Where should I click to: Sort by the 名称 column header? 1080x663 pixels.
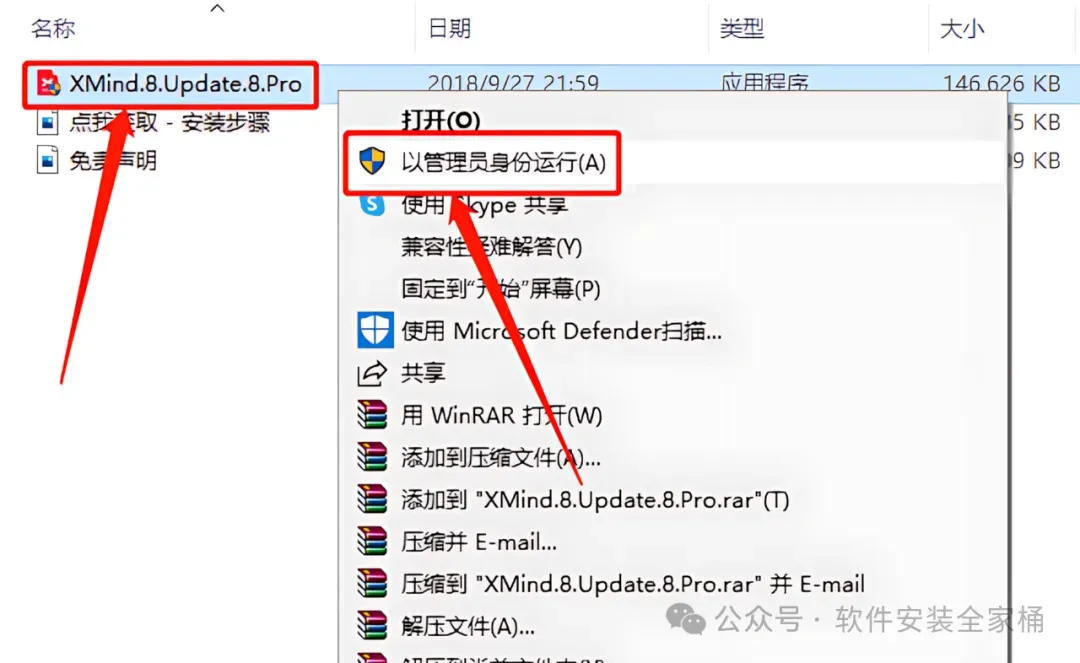(53, 28)
